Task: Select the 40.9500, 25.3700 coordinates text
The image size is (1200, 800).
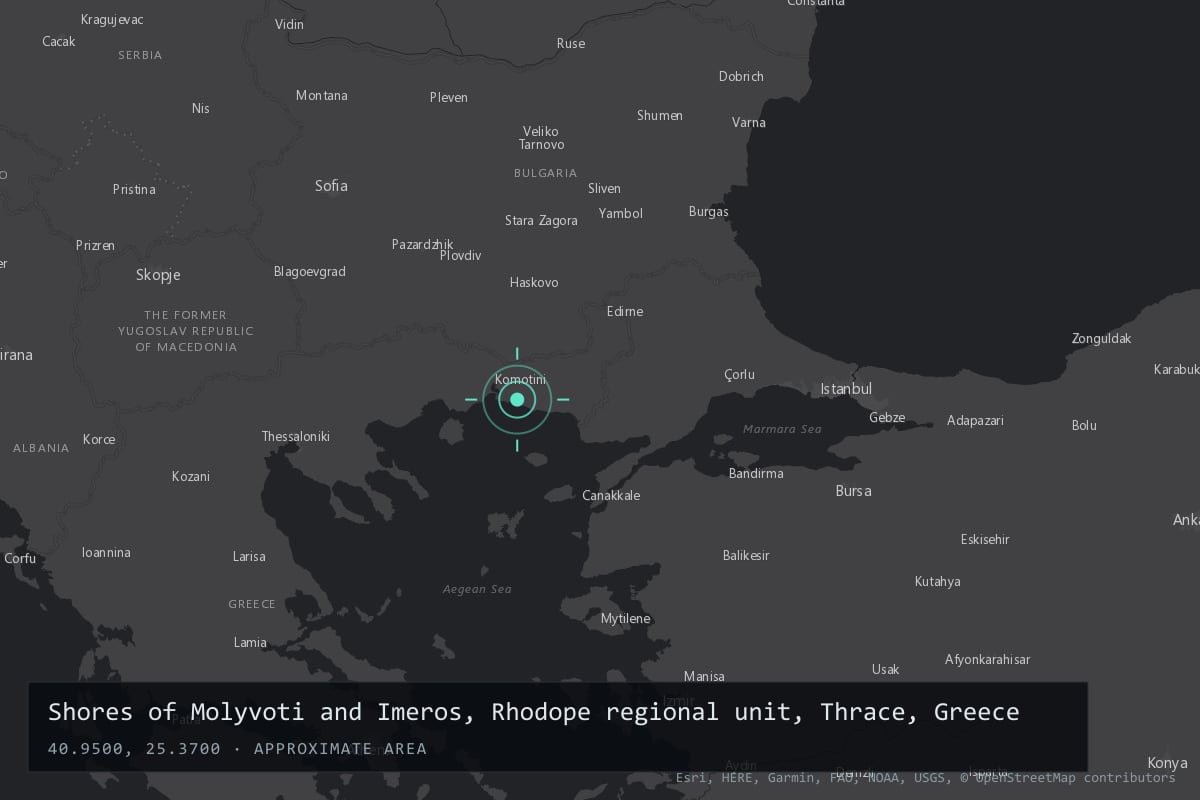Action: click(134, 749)
